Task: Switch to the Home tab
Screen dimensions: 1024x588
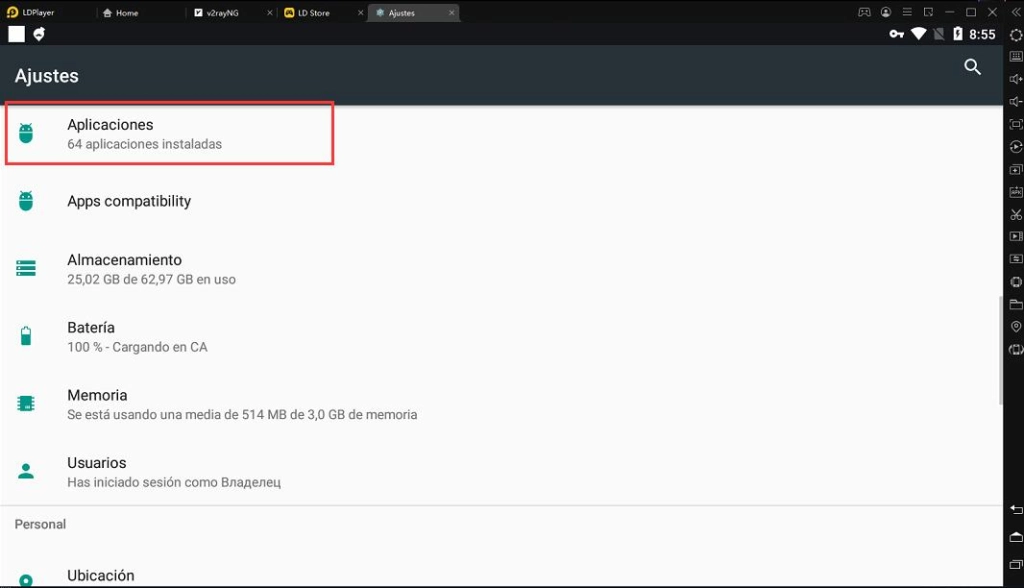Action: pyautogui.click(x=121, y=12)
